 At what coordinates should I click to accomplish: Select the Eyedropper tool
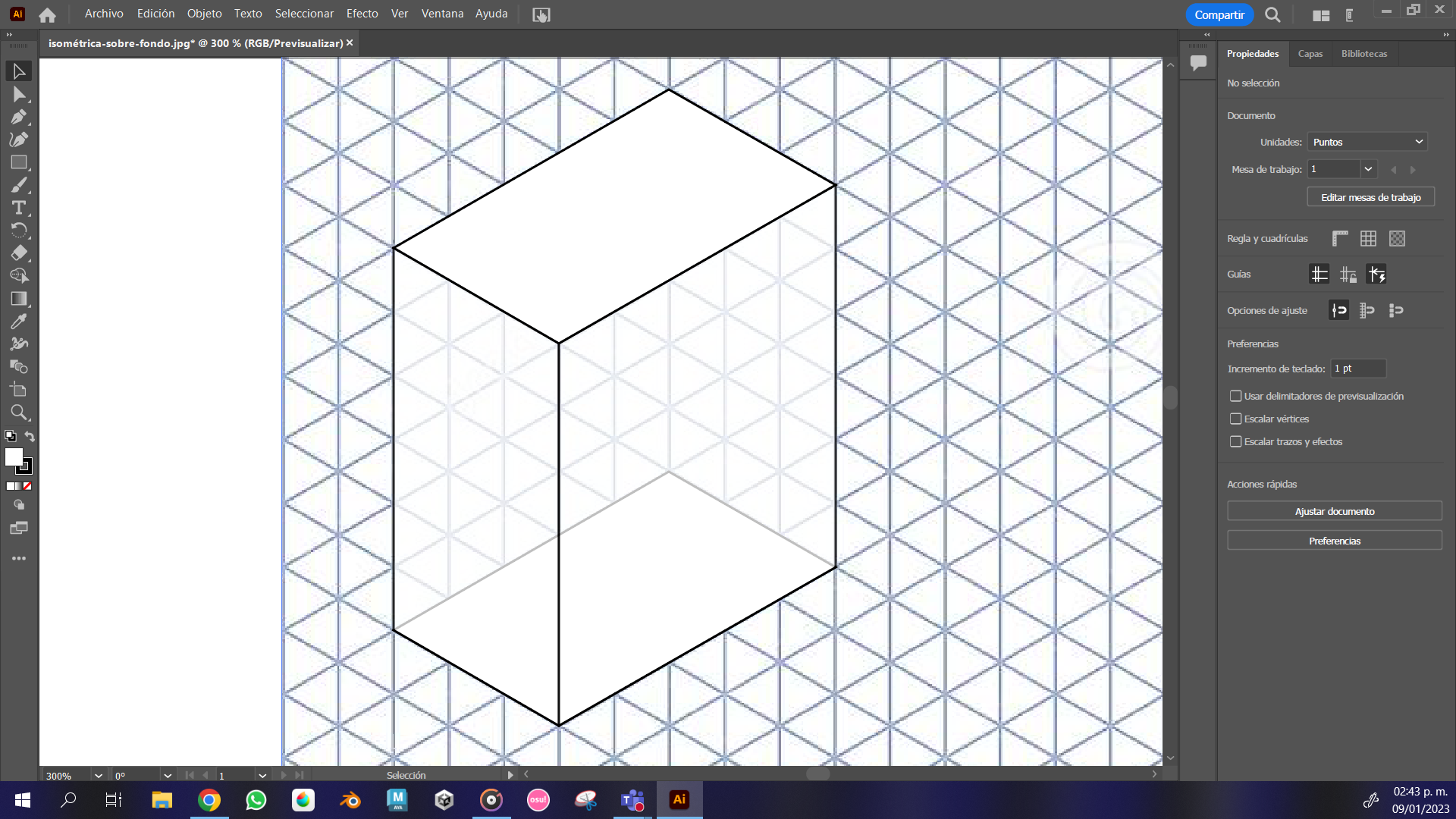point(19,322)
